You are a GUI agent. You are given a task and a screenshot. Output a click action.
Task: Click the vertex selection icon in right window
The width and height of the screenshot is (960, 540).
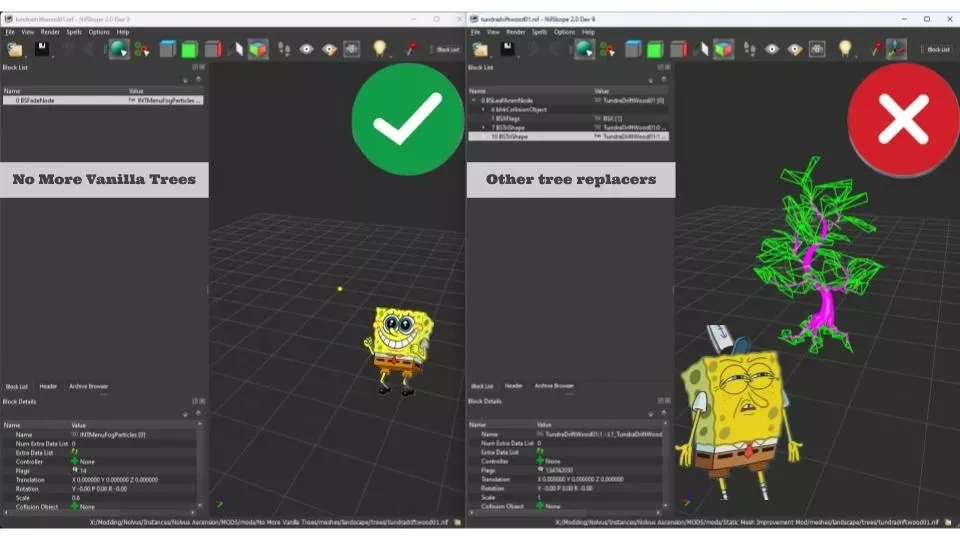607,49
